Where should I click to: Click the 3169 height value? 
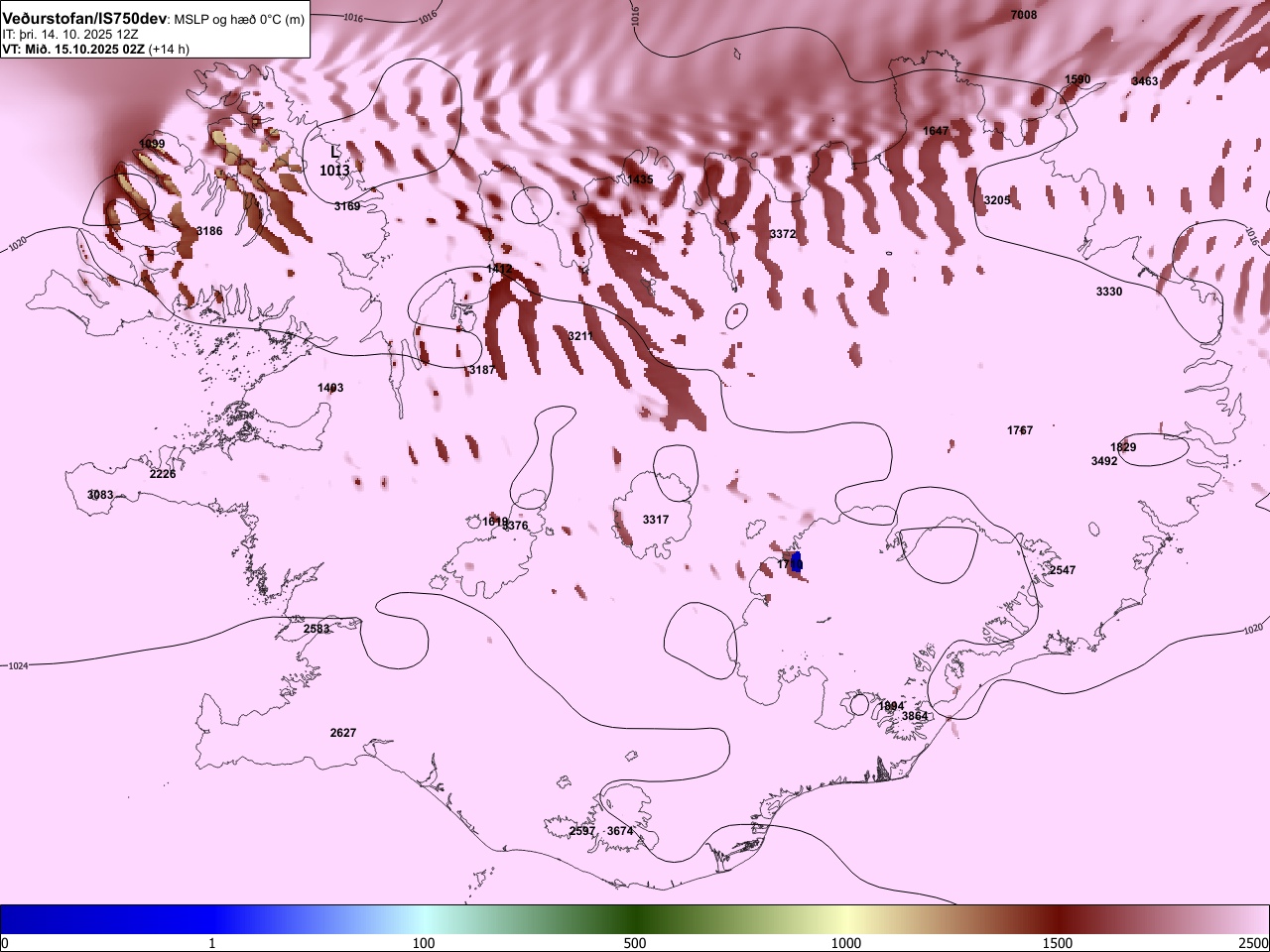coord(347,206)
